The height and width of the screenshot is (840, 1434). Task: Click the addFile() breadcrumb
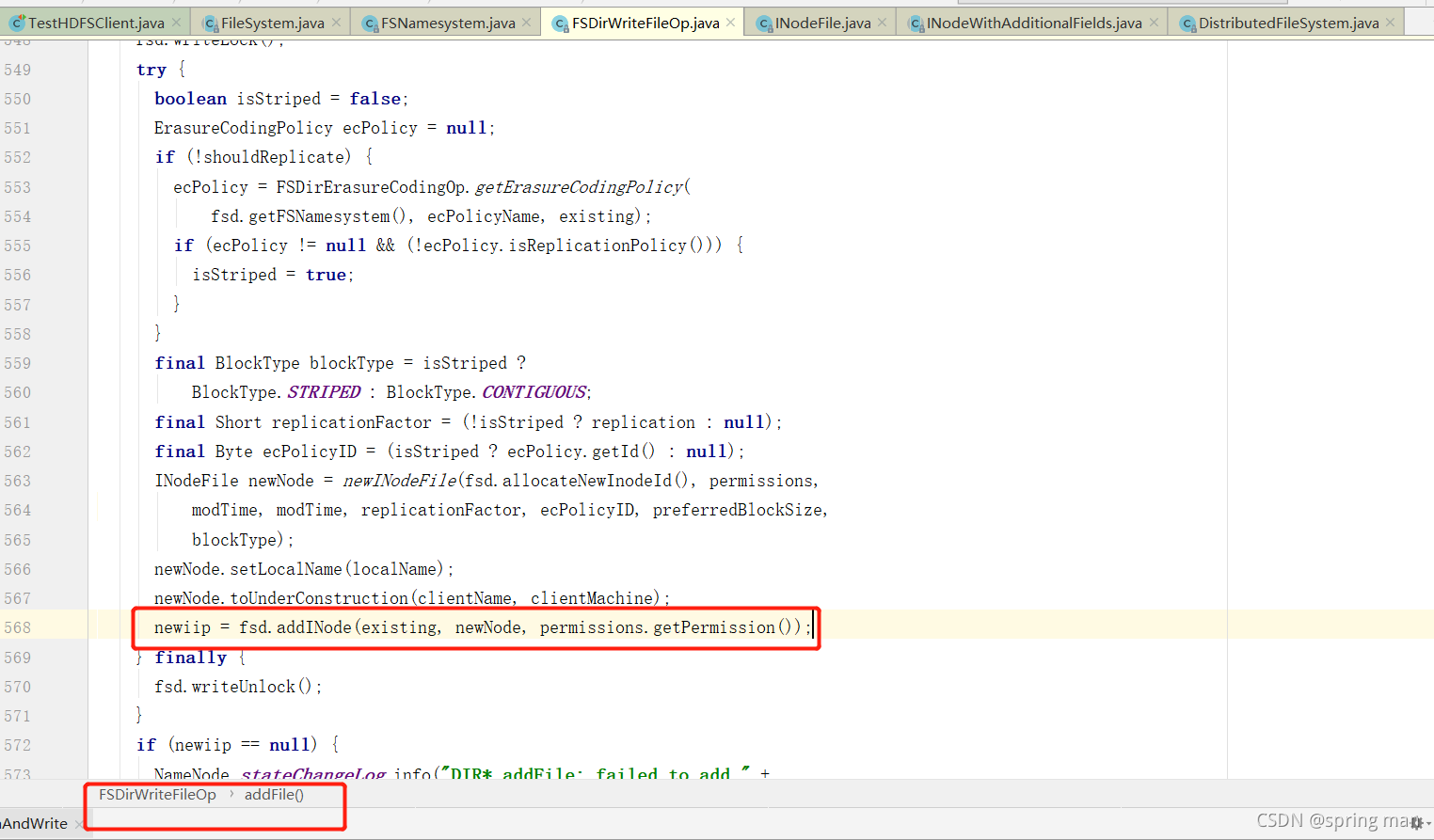point(274,795)
